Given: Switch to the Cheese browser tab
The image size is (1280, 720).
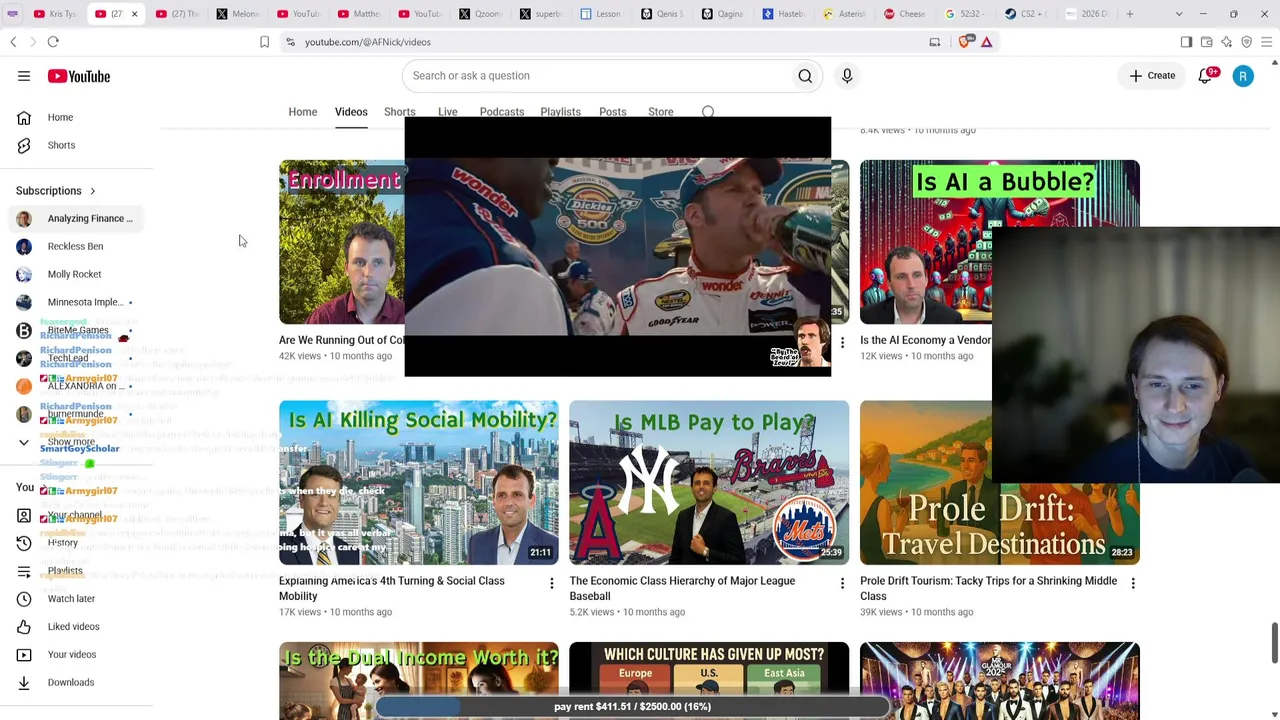Looking at the screenshot, I should [x=905, y=14].
